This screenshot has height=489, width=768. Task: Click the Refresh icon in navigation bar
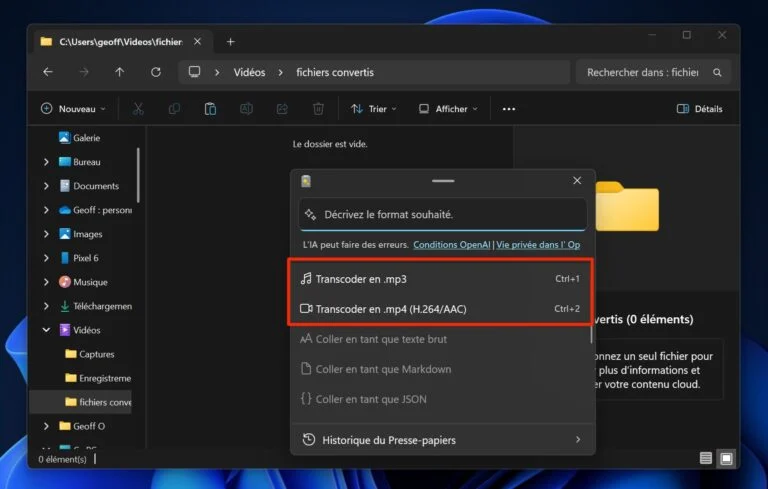156,73
